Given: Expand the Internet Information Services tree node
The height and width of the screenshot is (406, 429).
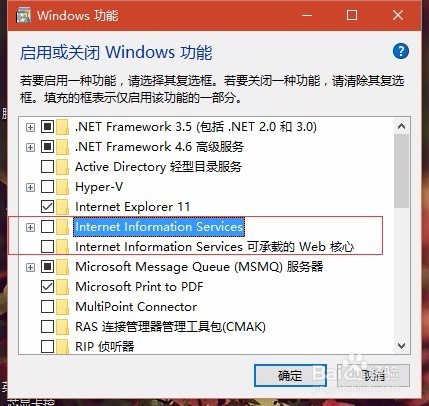Looking at the screenshot, I should pos(30,227).
